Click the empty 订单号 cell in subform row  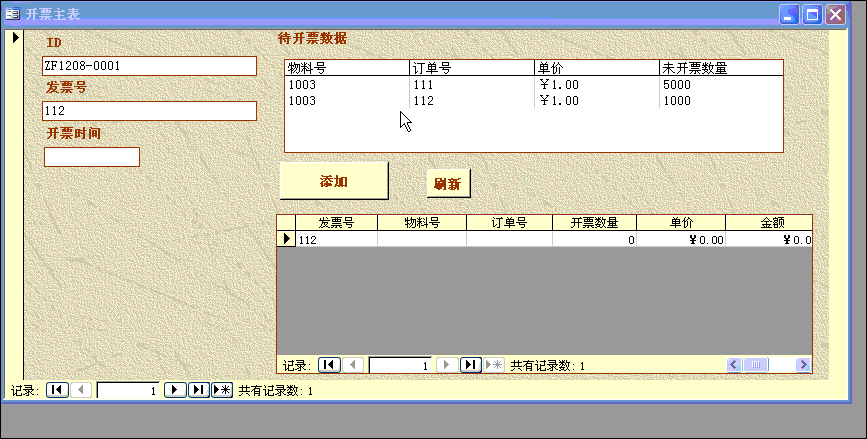coord(509,239)
